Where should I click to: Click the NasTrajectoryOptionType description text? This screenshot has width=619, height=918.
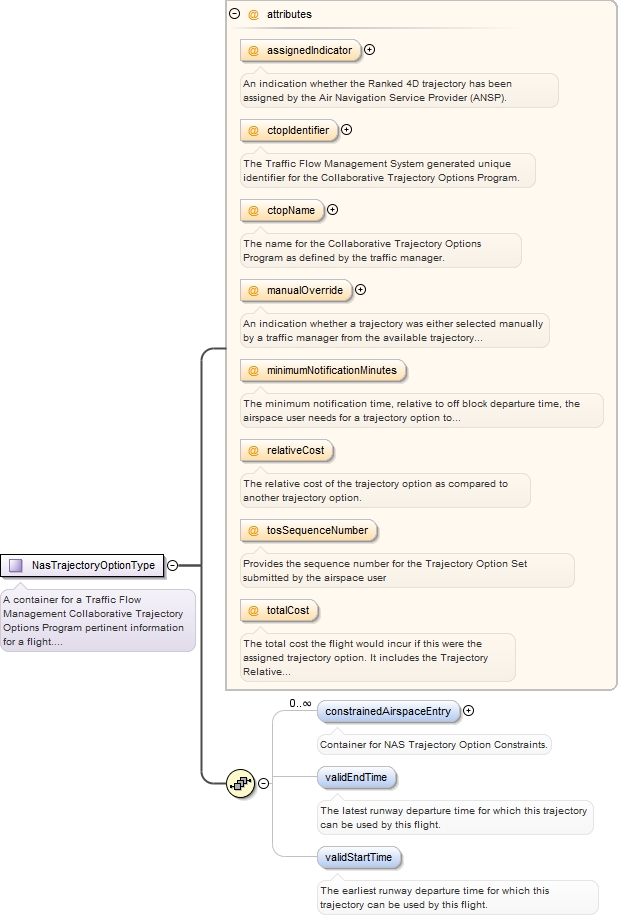coord(97,620)
